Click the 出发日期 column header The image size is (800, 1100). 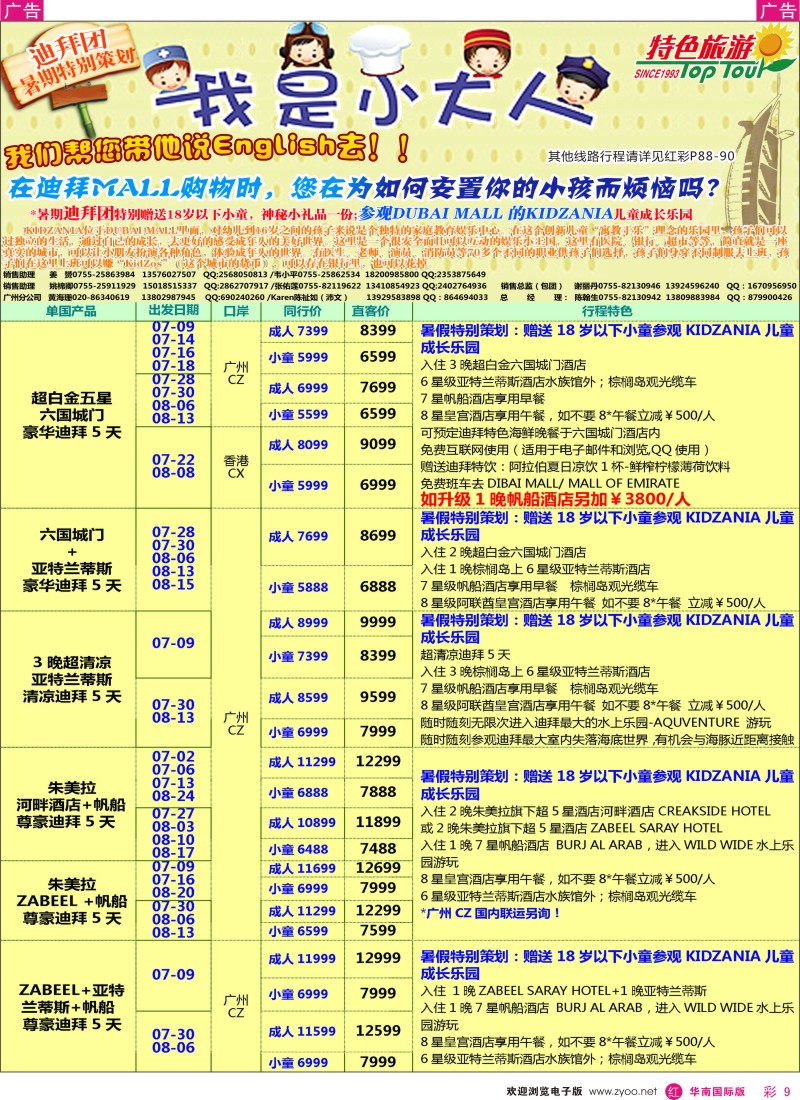[173, 310]
